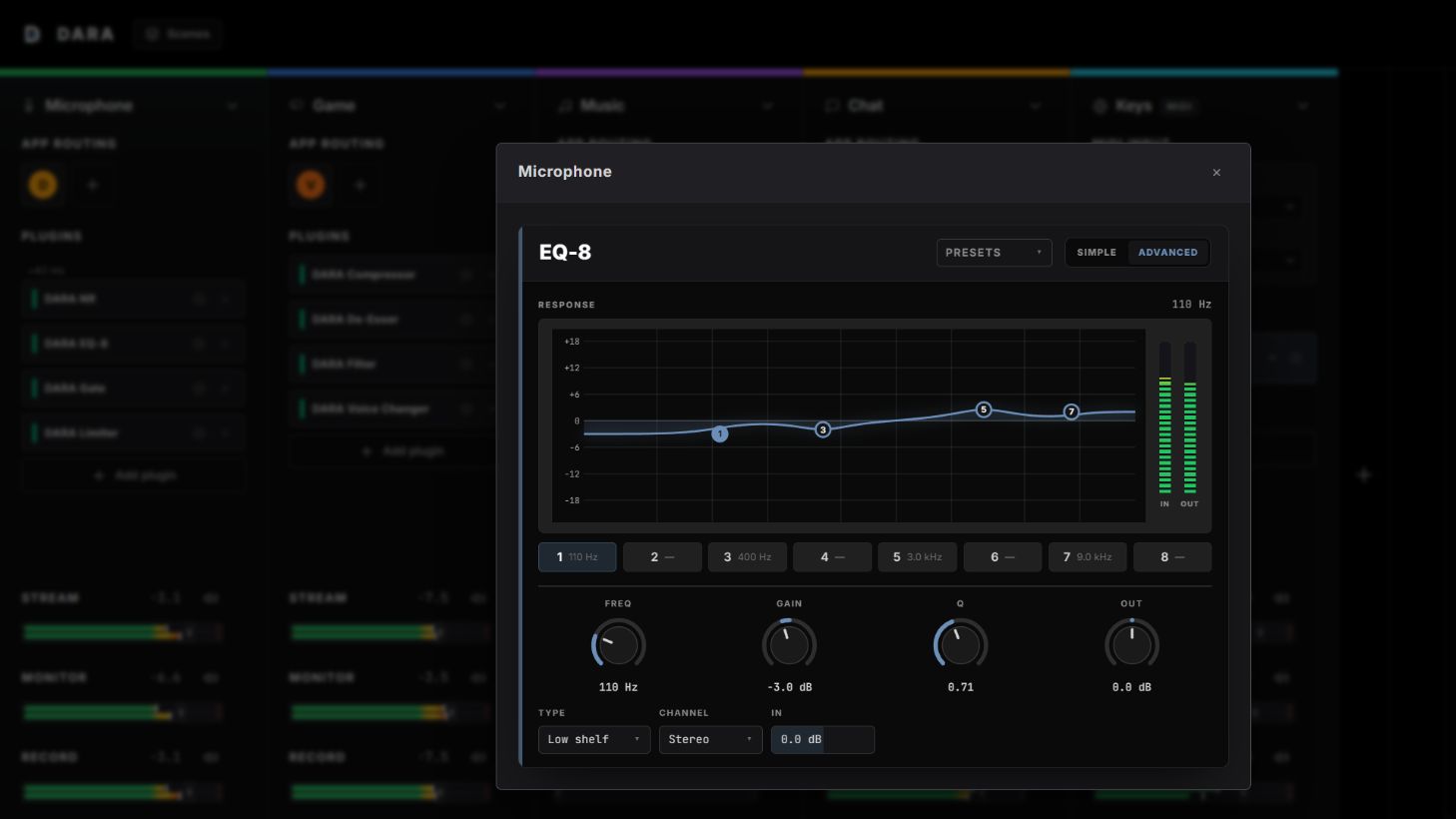Click the OUT knob
This screenshot has height=819, width=1456.
click(1131, 644)
